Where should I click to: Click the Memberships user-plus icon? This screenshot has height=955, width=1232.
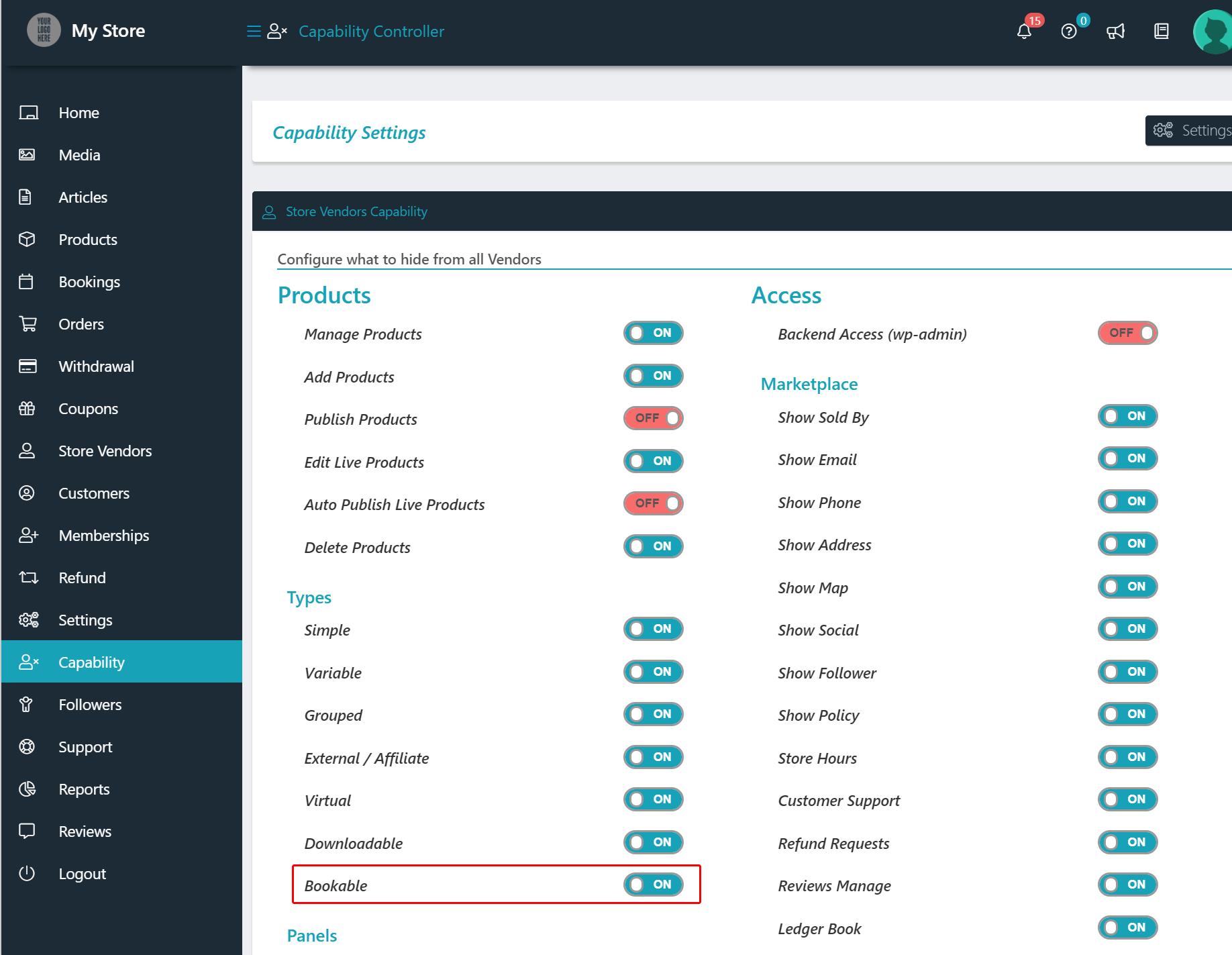pos(28,536)
